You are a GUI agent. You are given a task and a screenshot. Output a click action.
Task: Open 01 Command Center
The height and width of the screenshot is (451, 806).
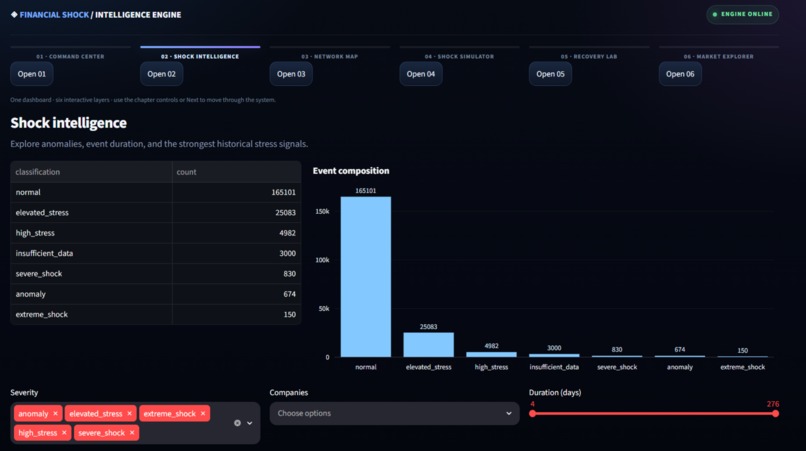point(32,74)
